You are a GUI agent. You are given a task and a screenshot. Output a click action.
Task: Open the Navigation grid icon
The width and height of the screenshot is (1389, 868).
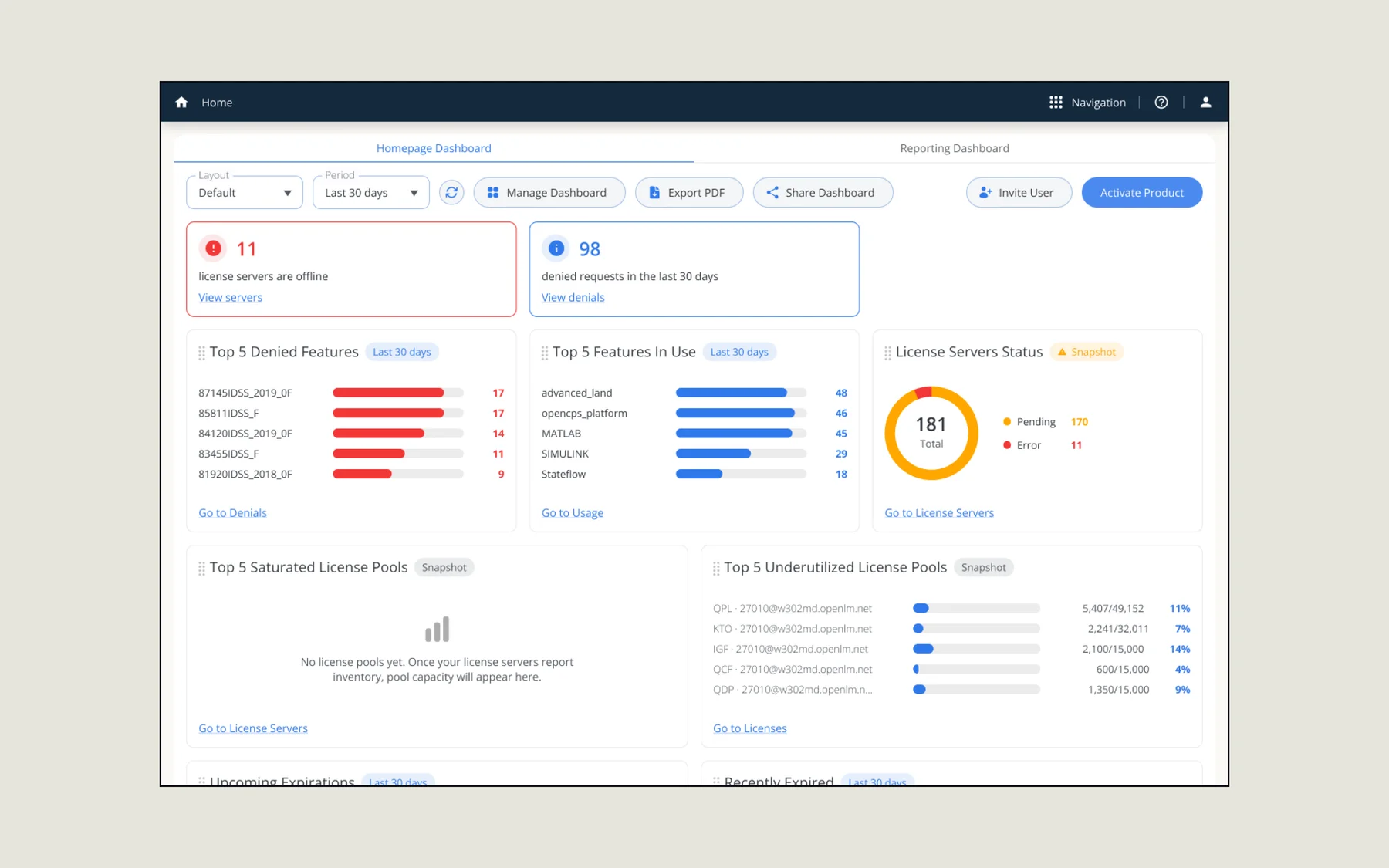coord(1056,103)
